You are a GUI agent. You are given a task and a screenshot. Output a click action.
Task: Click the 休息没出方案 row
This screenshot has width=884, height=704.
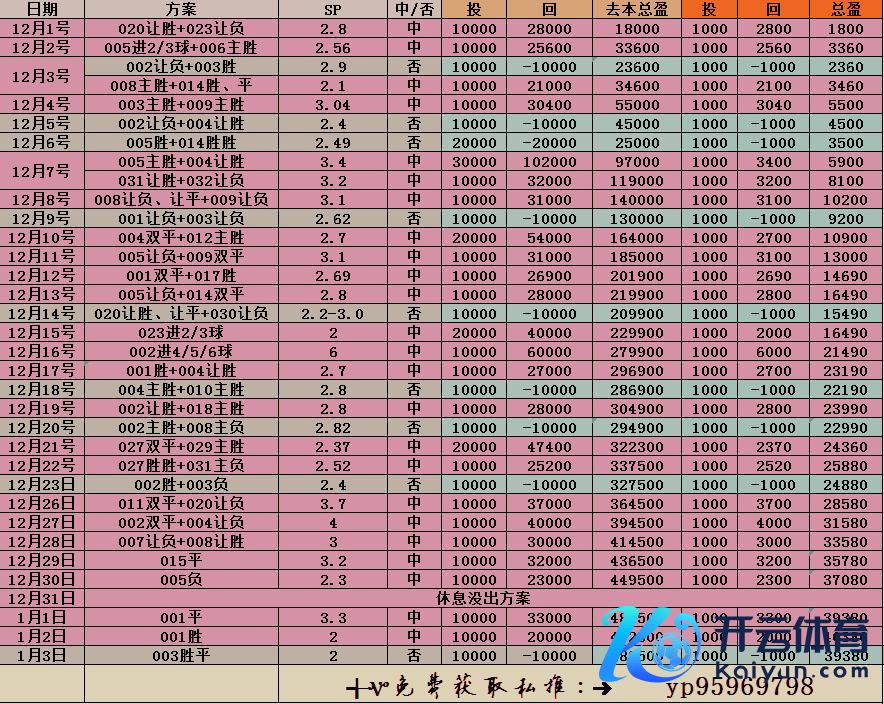(484, 598)
